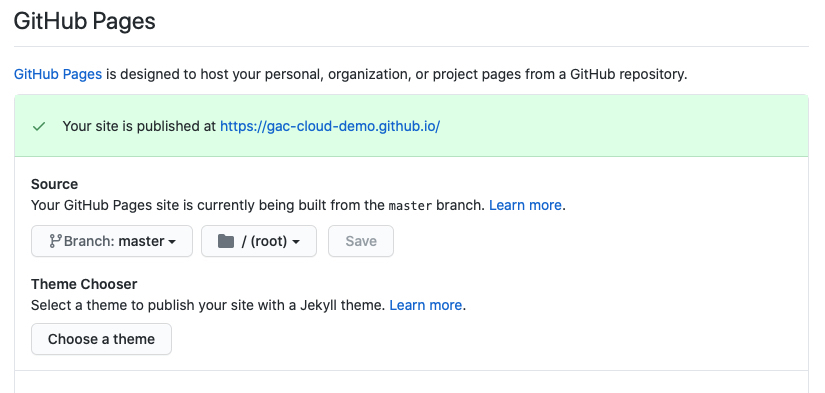Click the Jekyll theme description text
Image resolution: width=825 pixels, height=393 pixels.
tap(209, 305)
